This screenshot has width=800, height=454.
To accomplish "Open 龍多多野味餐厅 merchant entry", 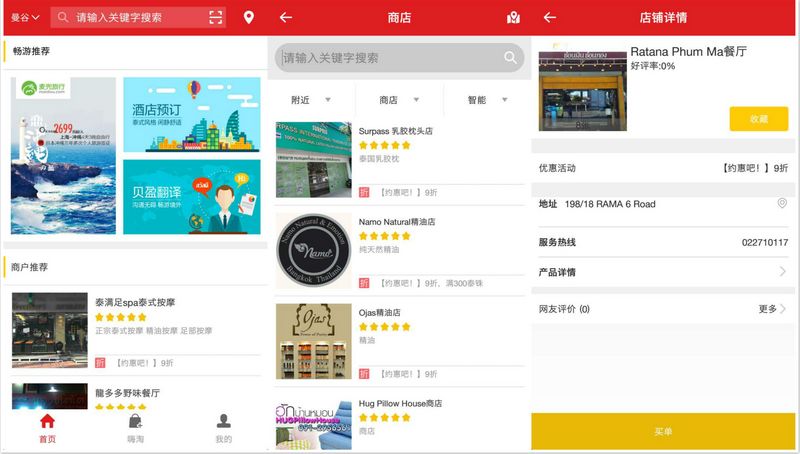I will pyautogui.click(x=135, y=396).
